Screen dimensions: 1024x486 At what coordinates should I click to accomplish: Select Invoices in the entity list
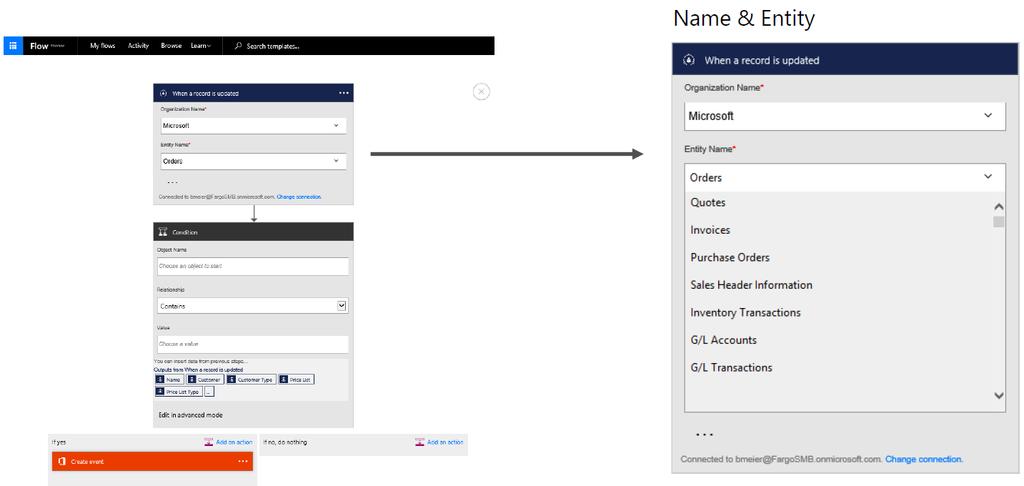(710, 230)
